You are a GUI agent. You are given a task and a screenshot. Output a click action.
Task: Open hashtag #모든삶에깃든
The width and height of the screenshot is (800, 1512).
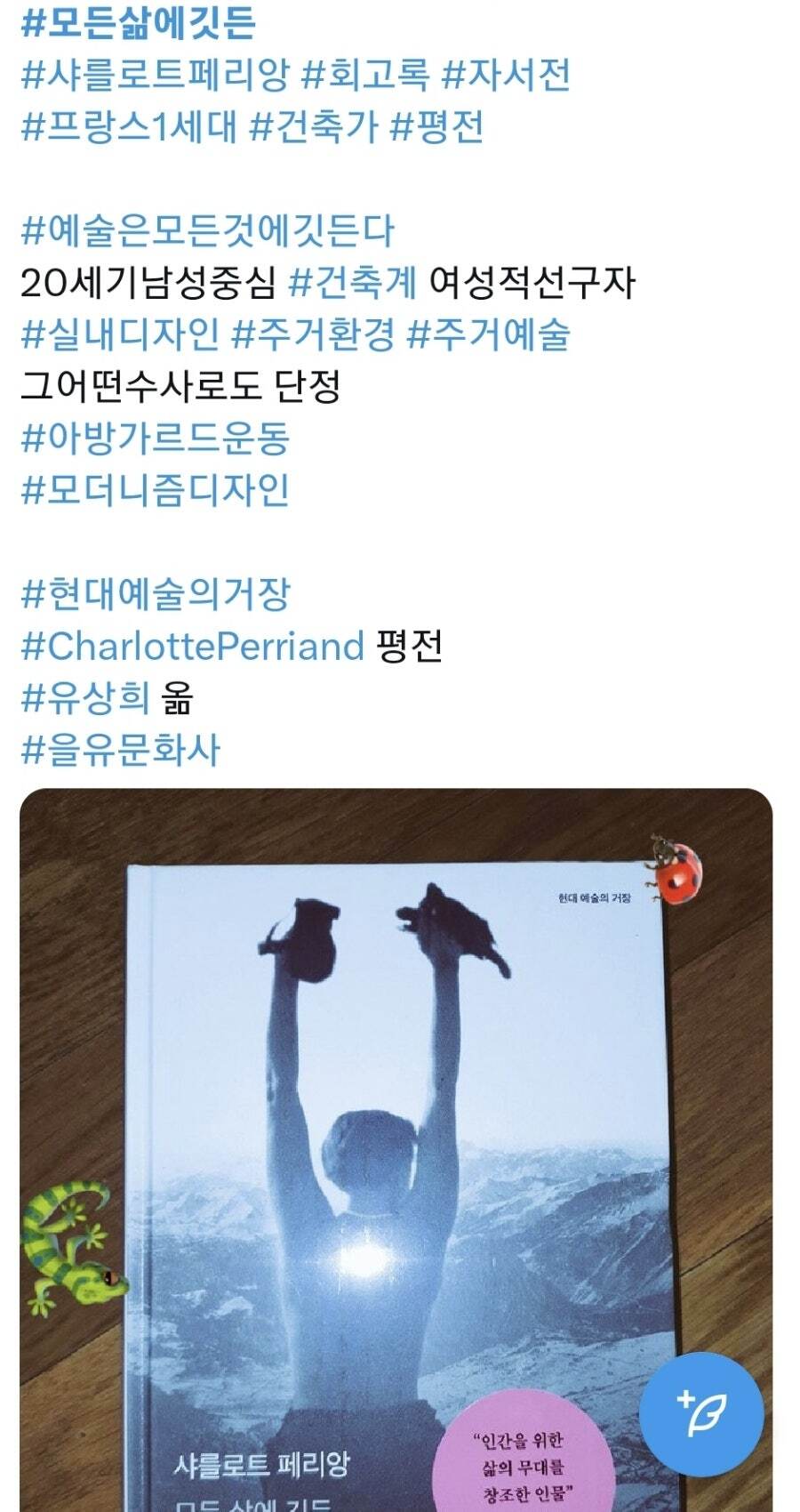138,22
